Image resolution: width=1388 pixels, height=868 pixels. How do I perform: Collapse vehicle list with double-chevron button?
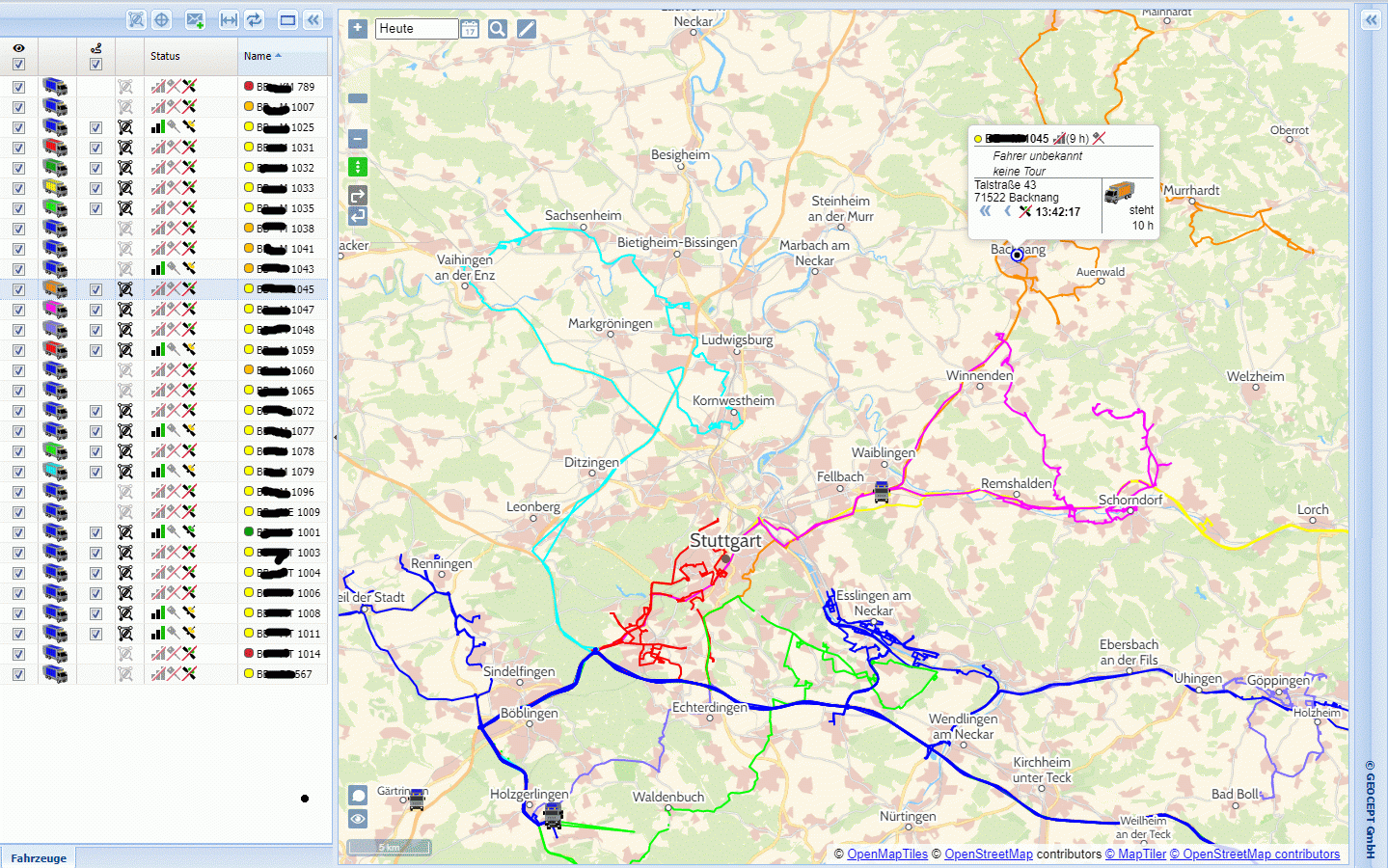click(x=313, y=20)
